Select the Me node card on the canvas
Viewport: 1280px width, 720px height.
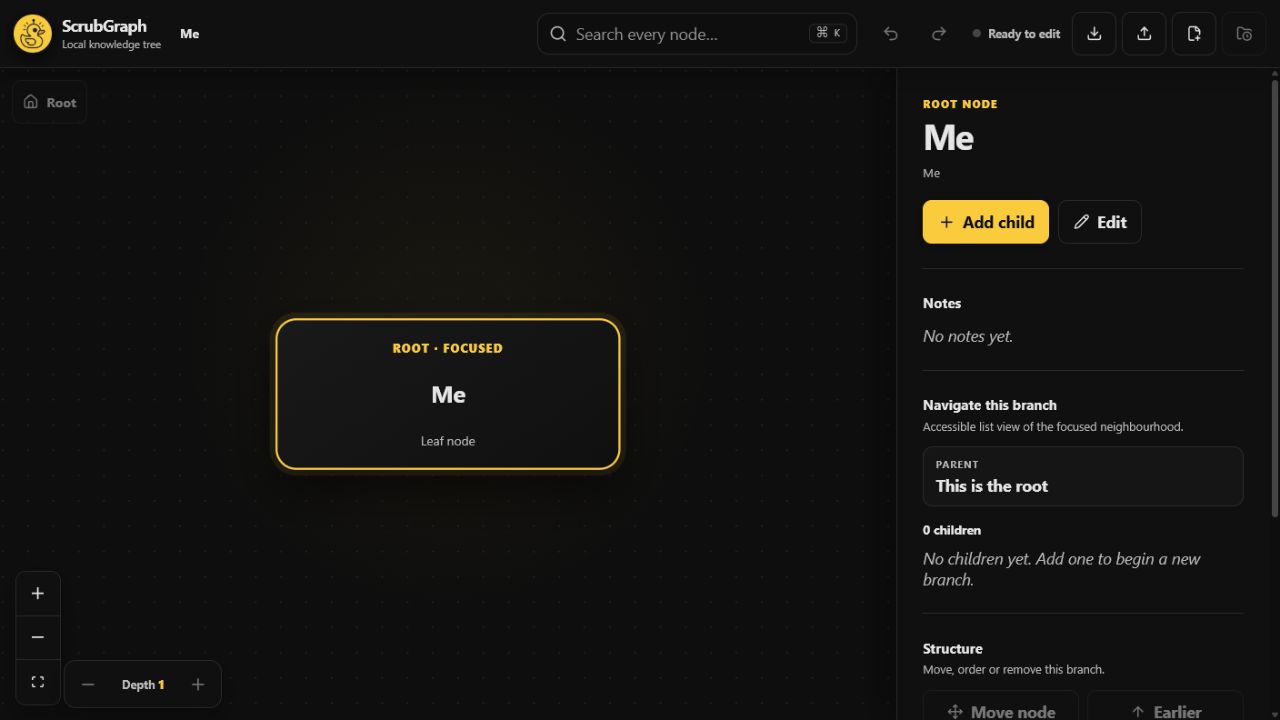tap(448, 394)
